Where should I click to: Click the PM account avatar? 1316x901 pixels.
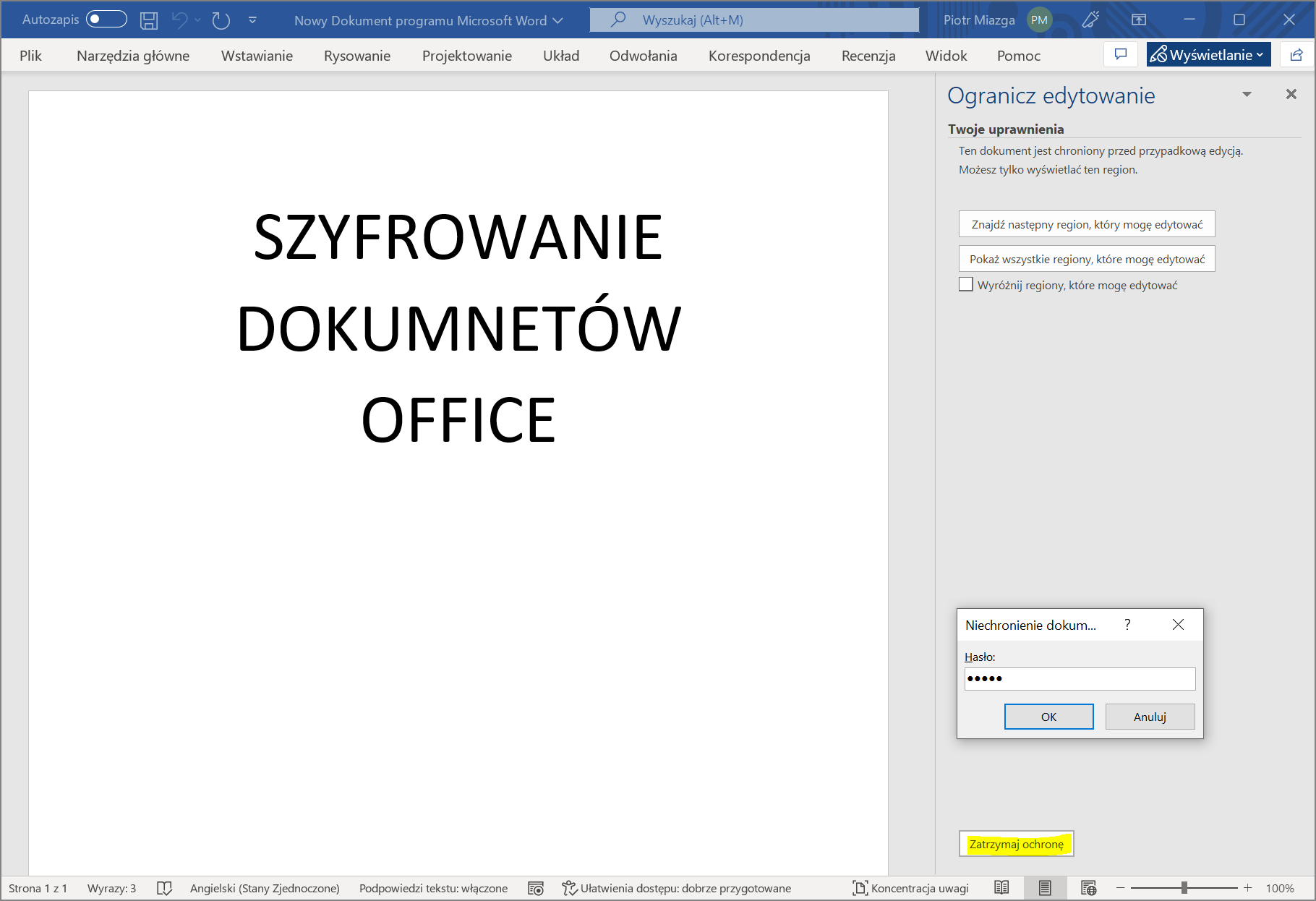point(1039,20)
